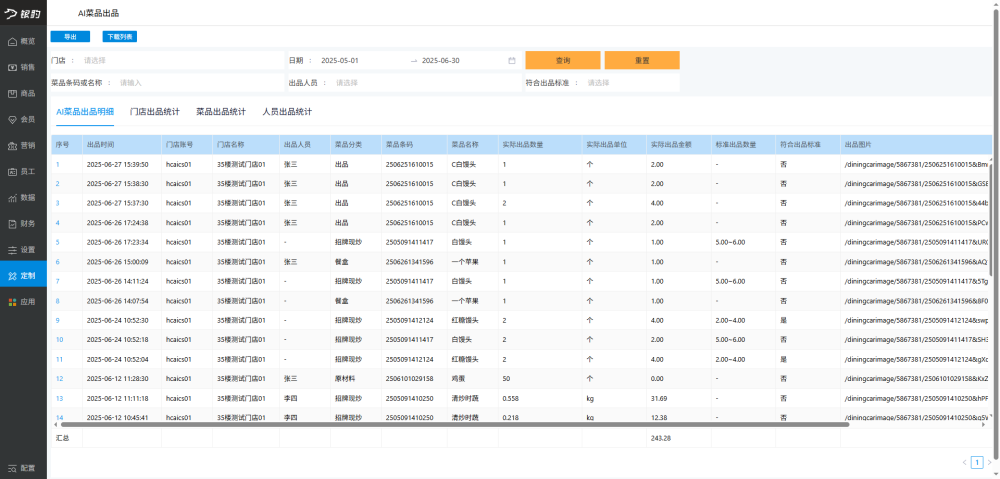
Task: Click the 重置 reset button
Action: pyautogui.click(x=642, y=61)
